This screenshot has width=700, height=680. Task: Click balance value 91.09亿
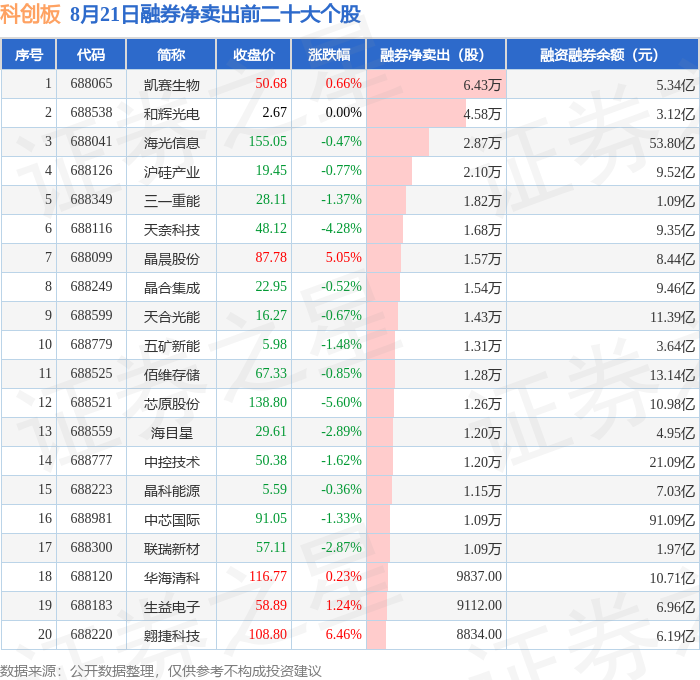tap(672, 520)
